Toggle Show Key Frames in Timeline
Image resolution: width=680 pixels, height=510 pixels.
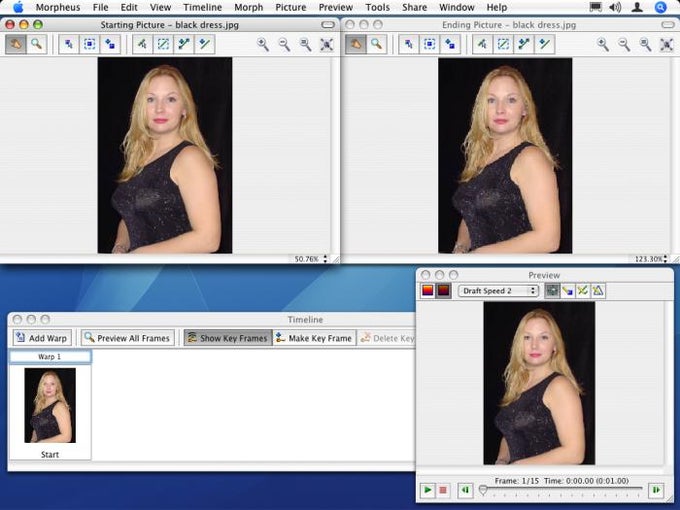tap(228, 338)
